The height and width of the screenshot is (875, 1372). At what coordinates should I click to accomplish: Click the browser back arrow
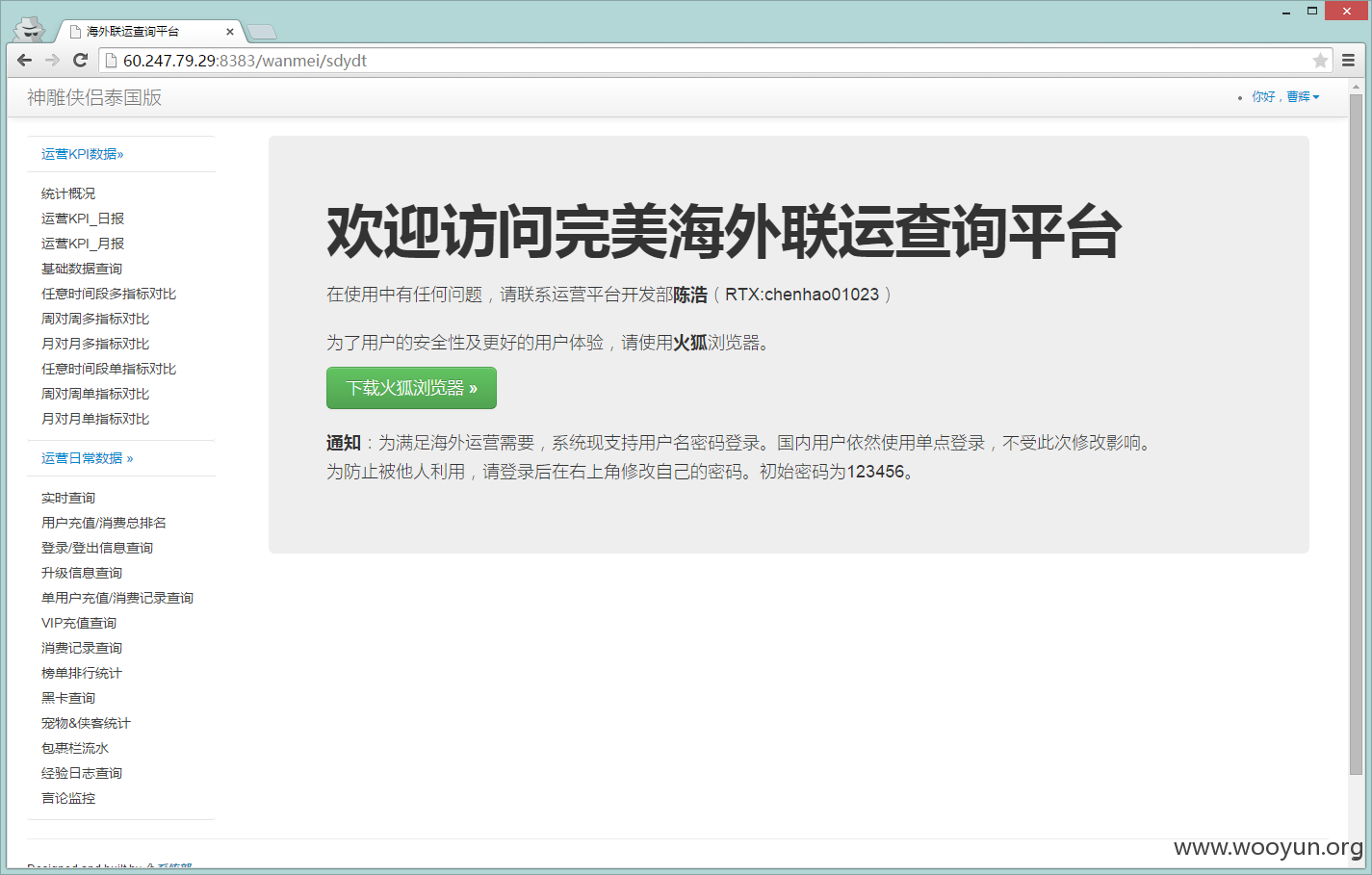coord(25,60)
